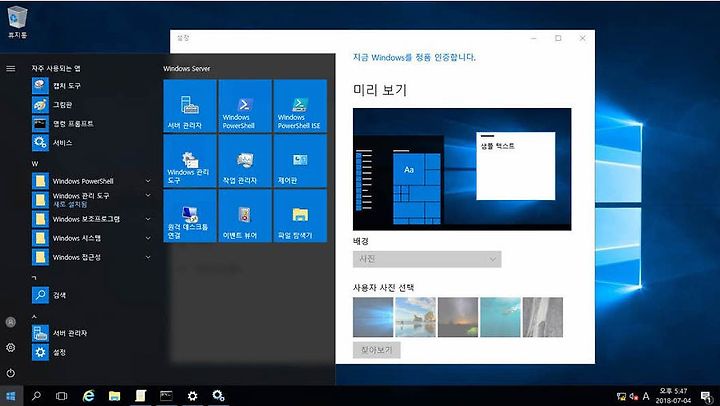The width and height of the screenshot is (720, 406).
Task: Click the notepad document taskbar icon
Action: click(141, 396)
